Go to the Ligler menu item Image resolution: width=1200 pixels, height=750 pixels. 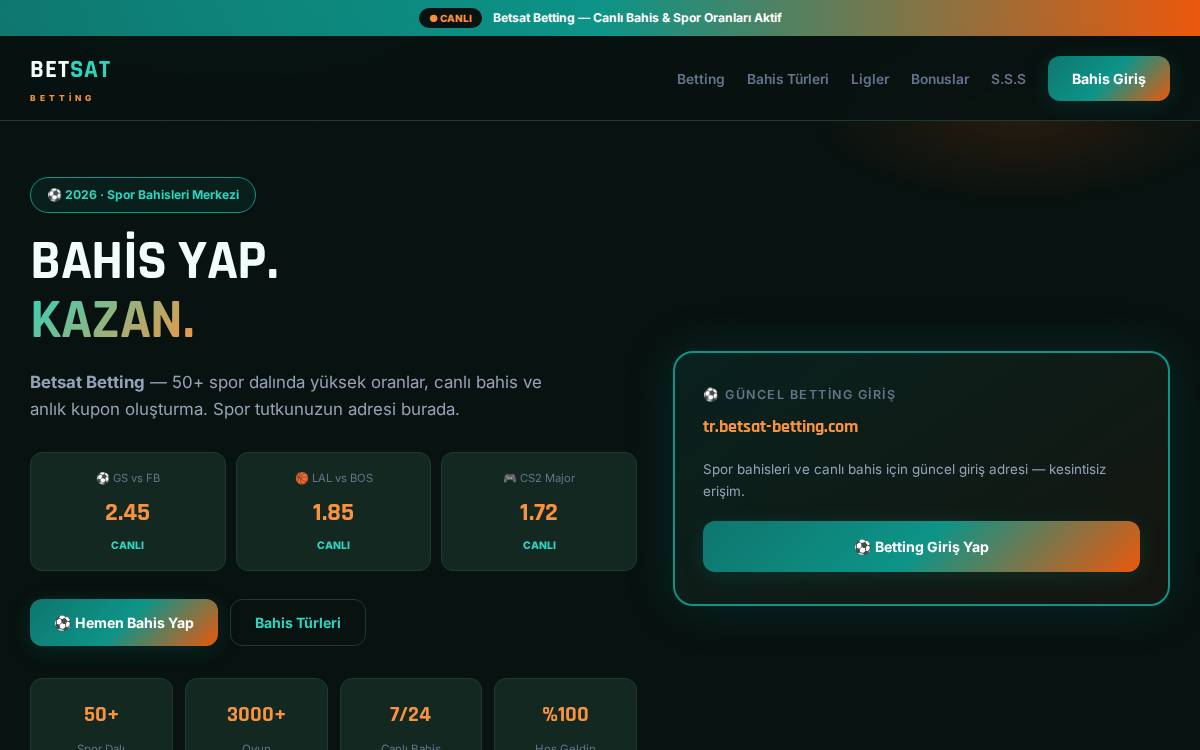click(870, 79)
